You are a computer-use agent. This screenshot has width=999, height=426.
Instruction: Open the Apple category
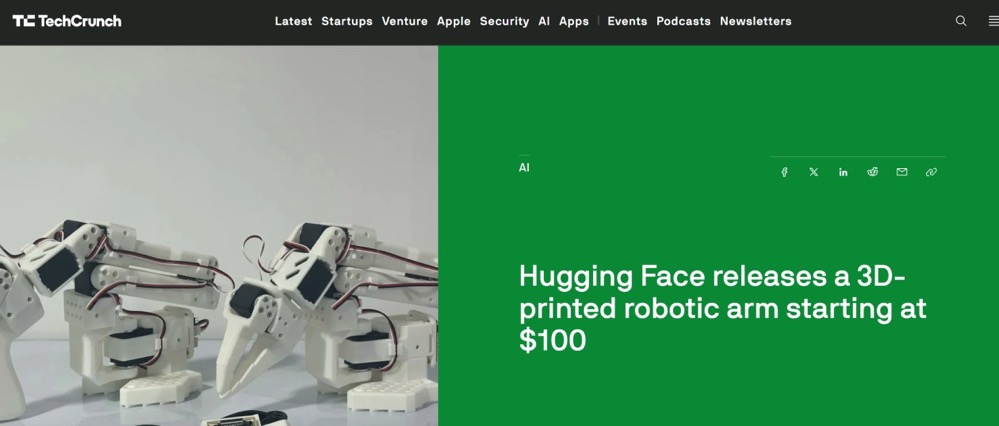(x=454, y=21)
